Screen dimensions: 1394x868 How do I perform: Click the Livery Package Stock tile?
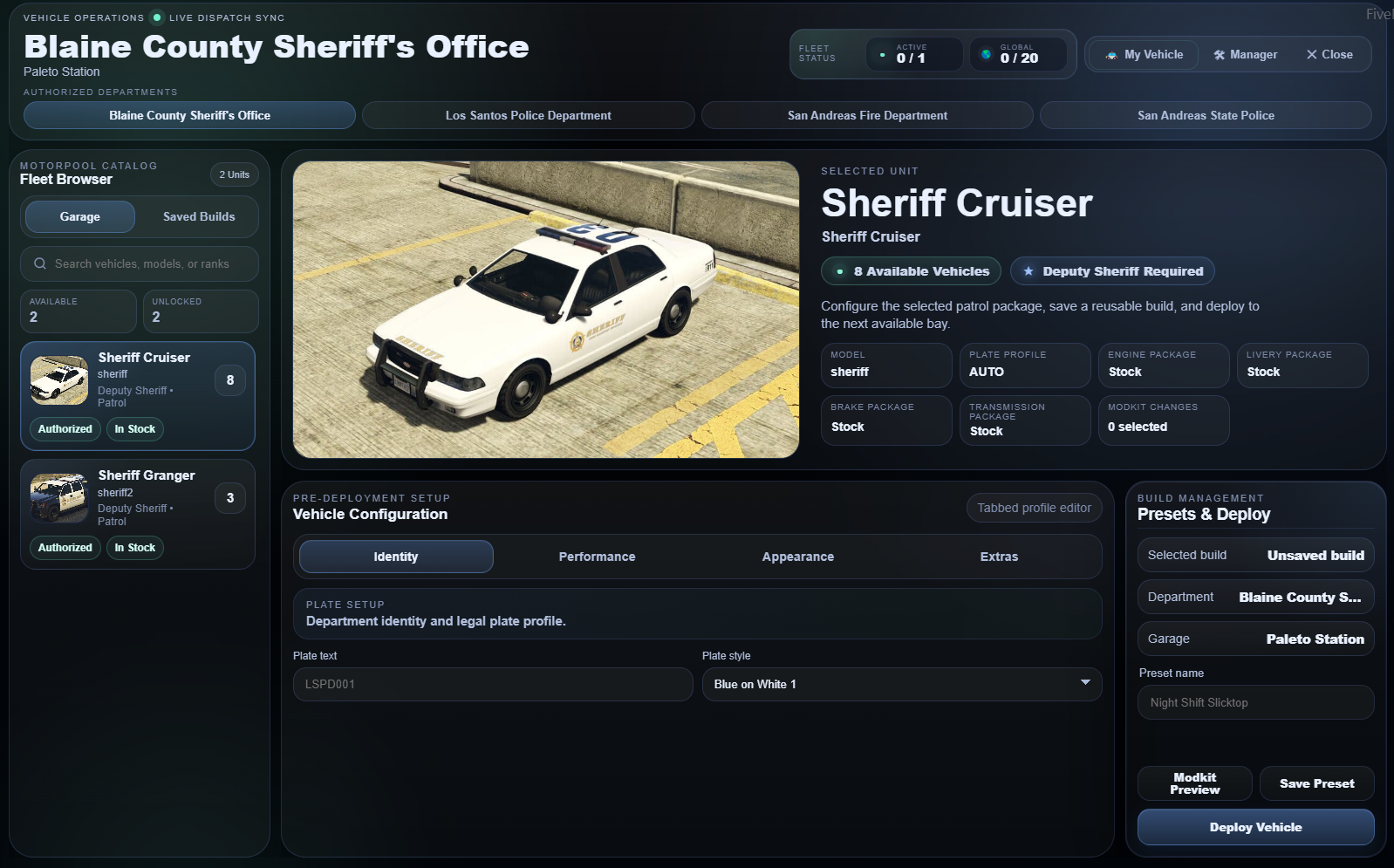coord(1302,365)
